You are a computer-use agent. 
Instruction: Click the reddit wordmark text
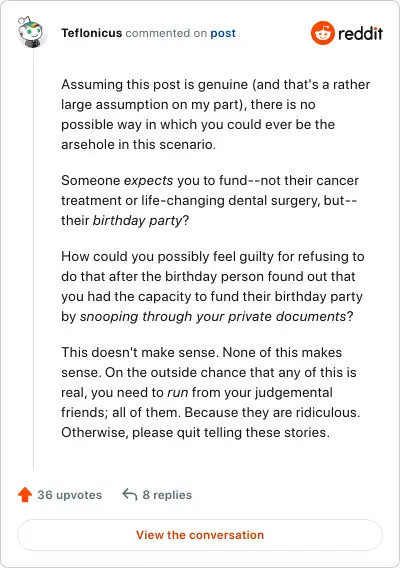click(360, 33)
